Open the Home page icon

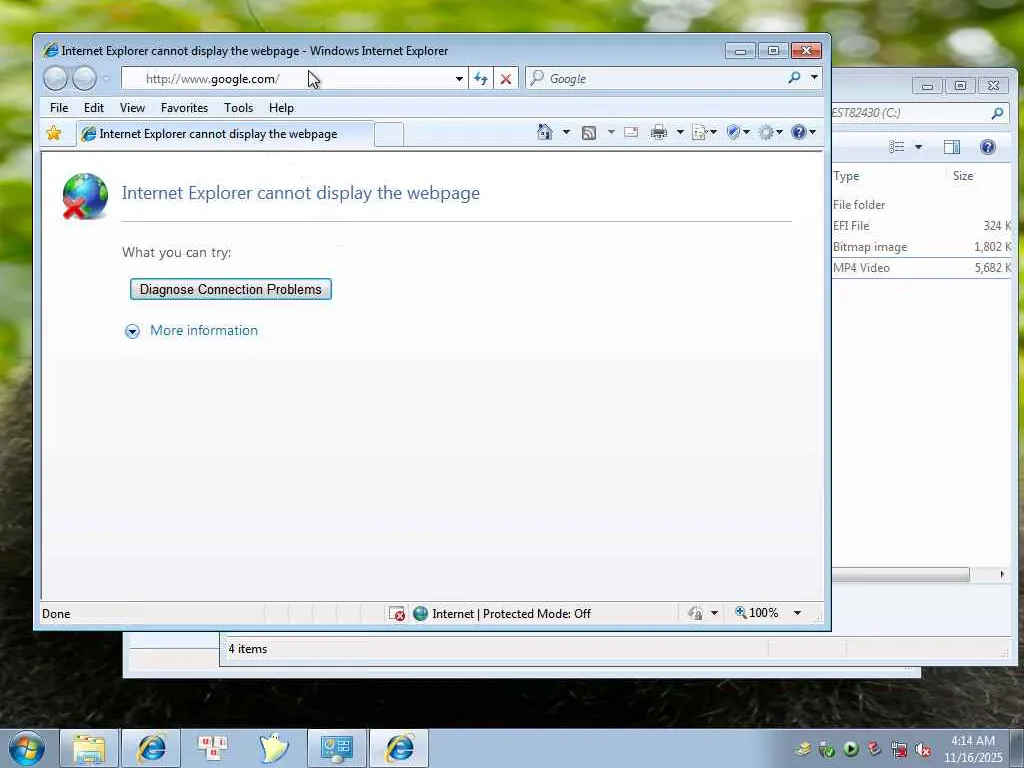545,133
